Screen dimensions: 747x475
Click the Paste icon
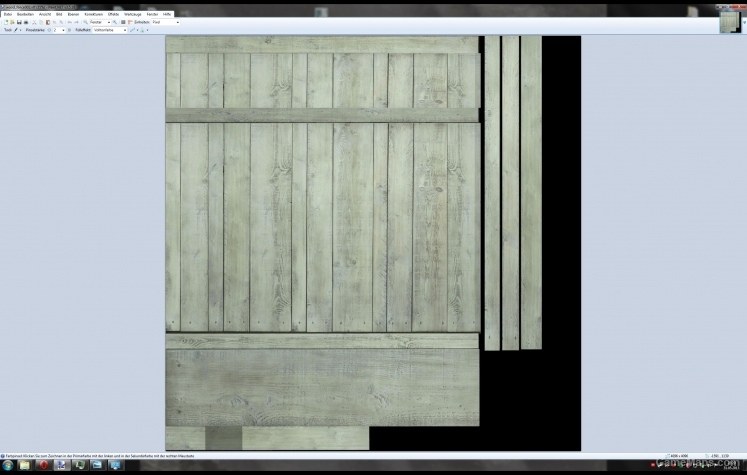(x=48, y=22)
